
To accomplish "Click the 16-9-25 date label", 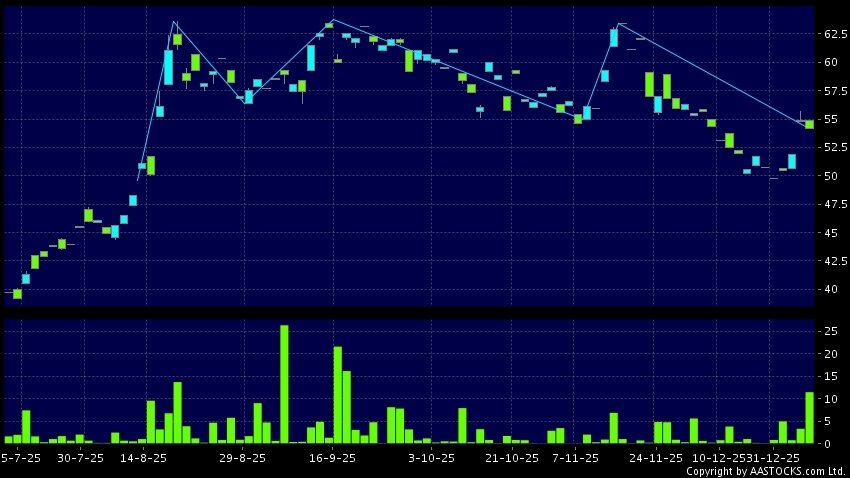I will click(333, 458).
